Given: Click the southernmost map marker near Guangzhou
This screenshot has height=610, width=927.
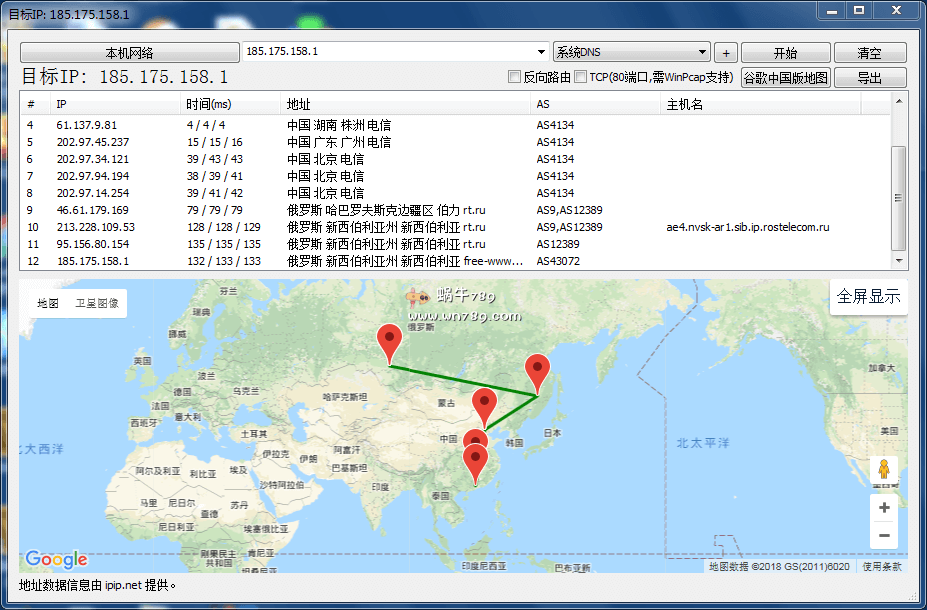Looking at the screenshot, I should click(x=477, y=463).
